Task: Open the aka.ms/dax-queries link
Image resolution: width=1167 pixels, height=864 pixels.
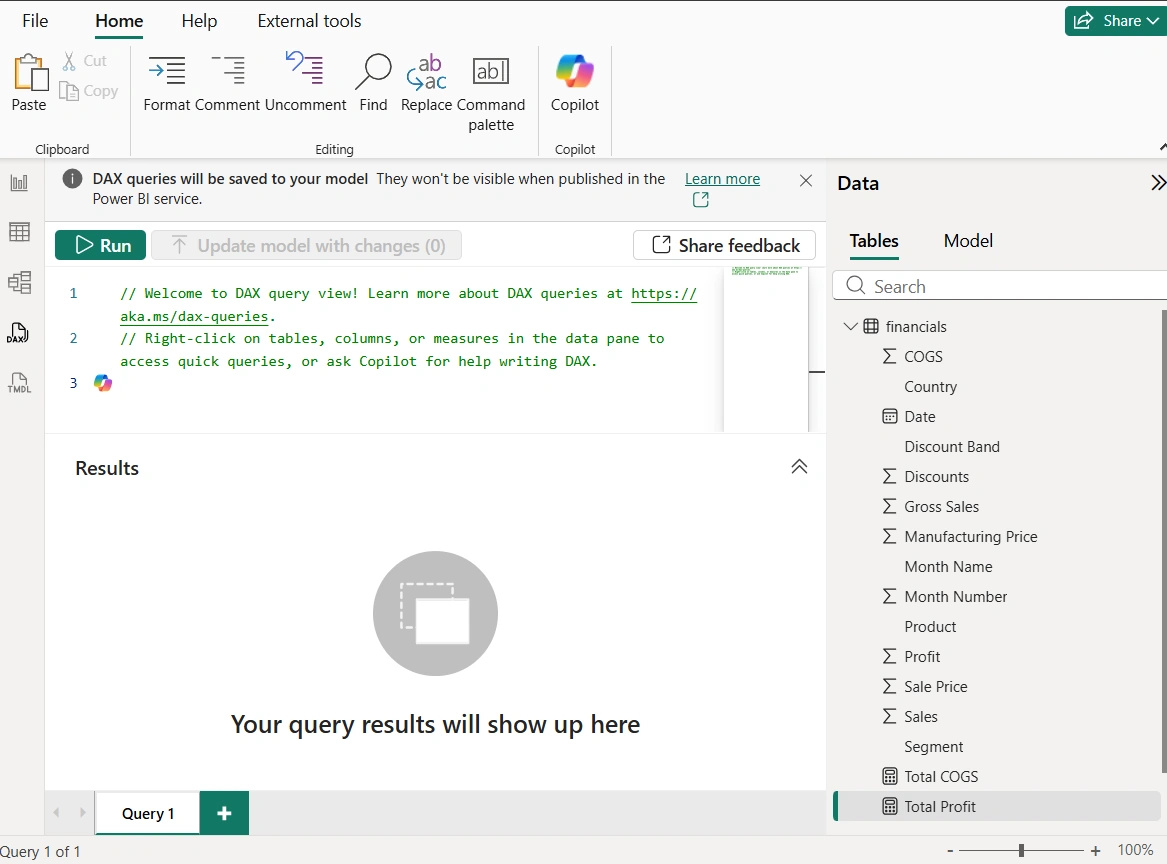Action: click(x=194, y=316)
